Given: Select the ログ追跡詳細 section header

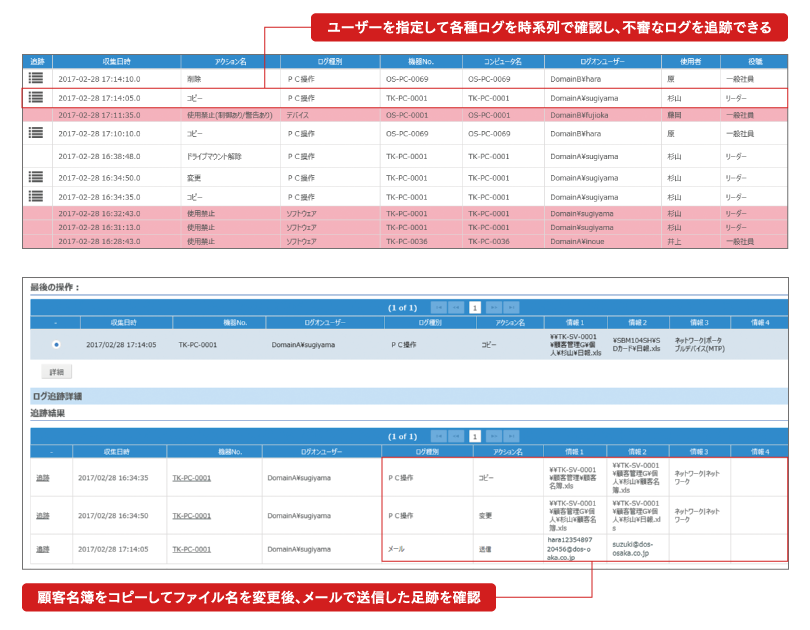Looking at the screenshot, I should point(409,396).
